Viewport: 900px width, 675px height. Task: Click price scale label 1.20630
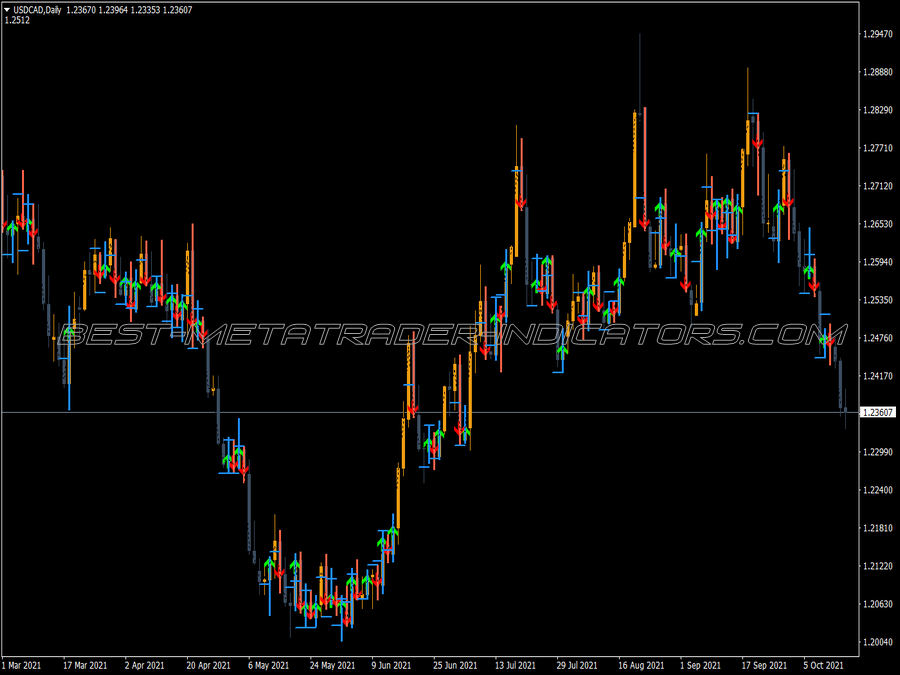point(878,604)
